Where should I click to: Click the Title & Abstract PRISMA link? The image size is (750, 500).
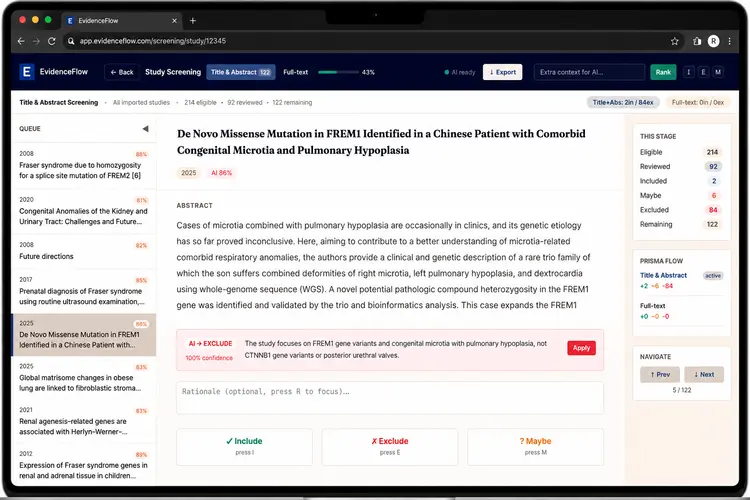[x=663, y=276]
